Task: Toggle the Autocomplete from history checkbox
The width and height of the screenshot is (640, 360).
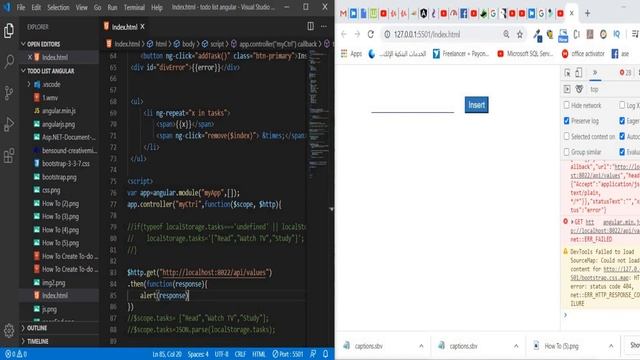Action: tap(622, 136)
